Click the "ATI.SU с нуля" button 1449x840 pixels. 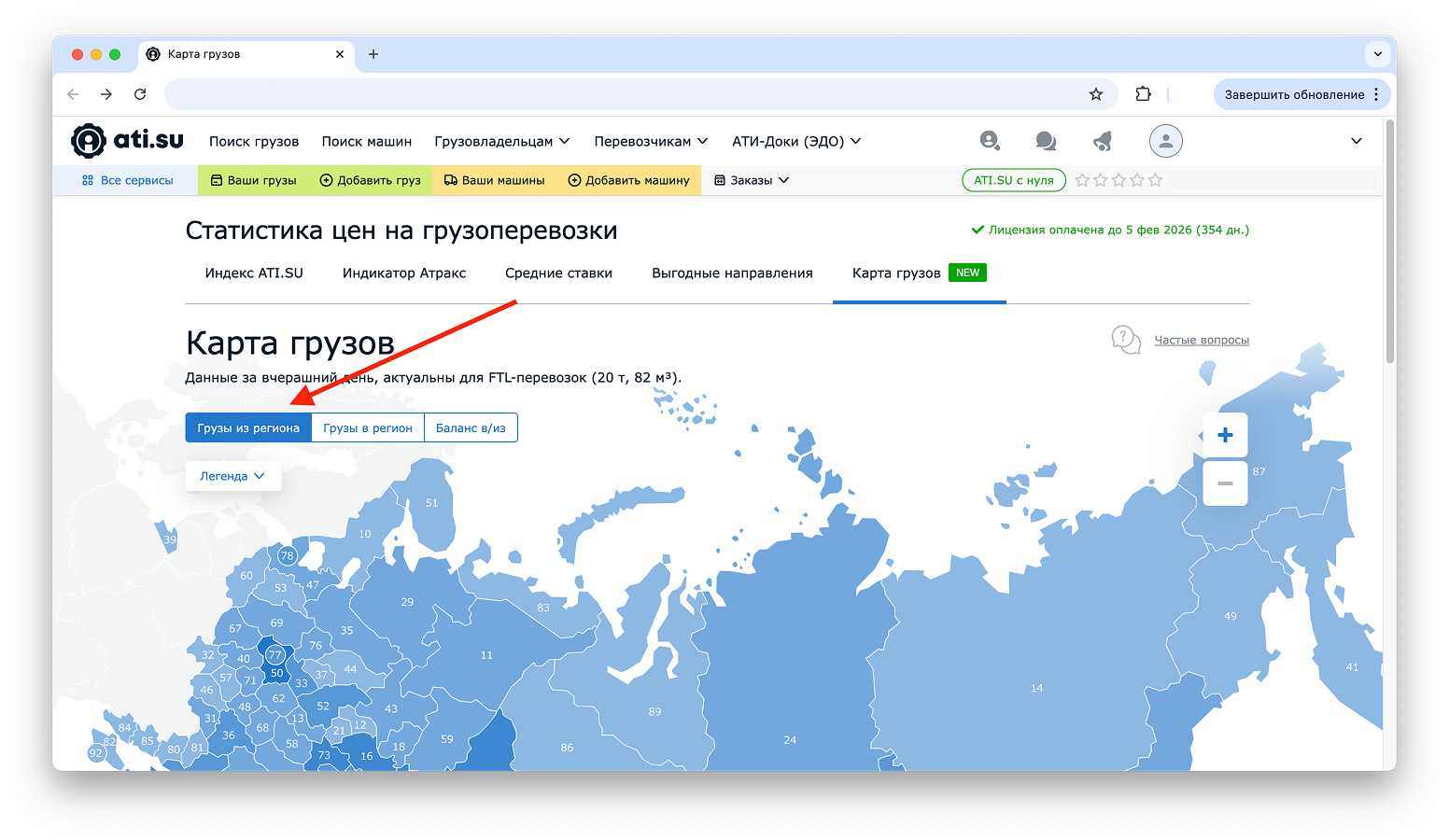coord(1013,180)
